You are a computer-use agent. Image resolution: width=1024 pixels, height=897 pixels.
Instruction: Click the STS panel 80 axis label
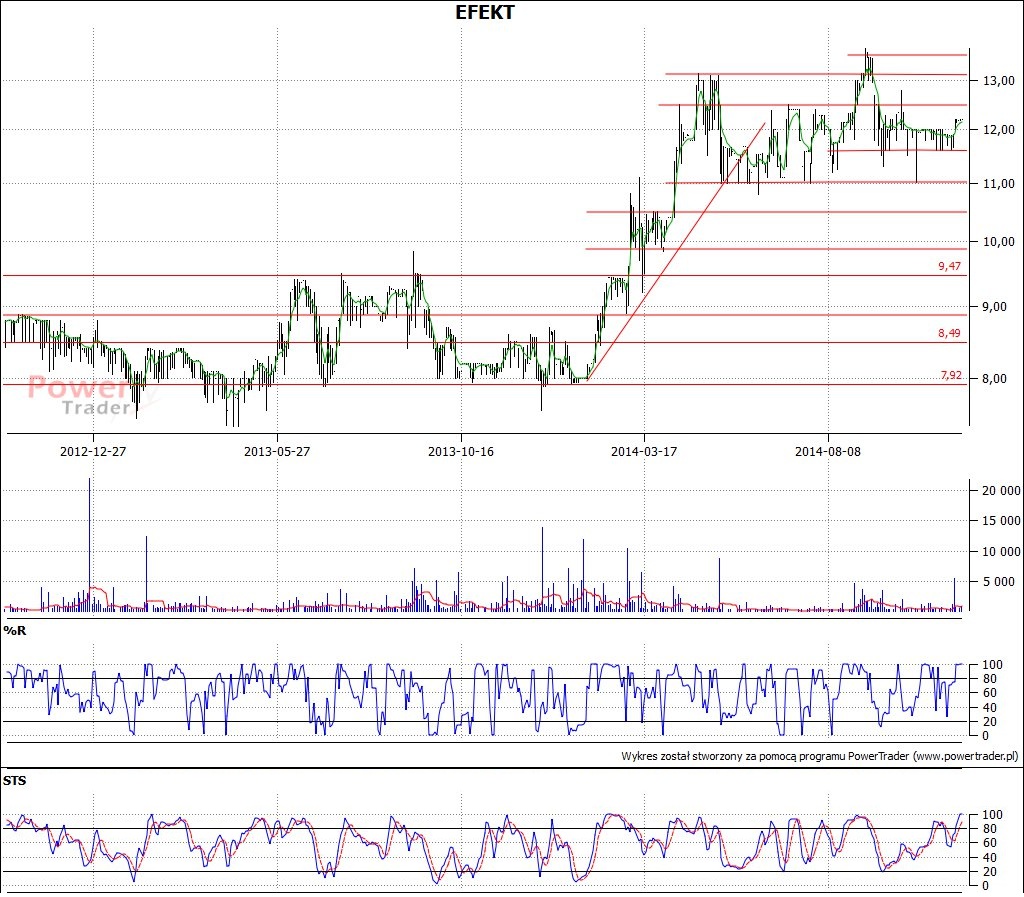point(989,829)
